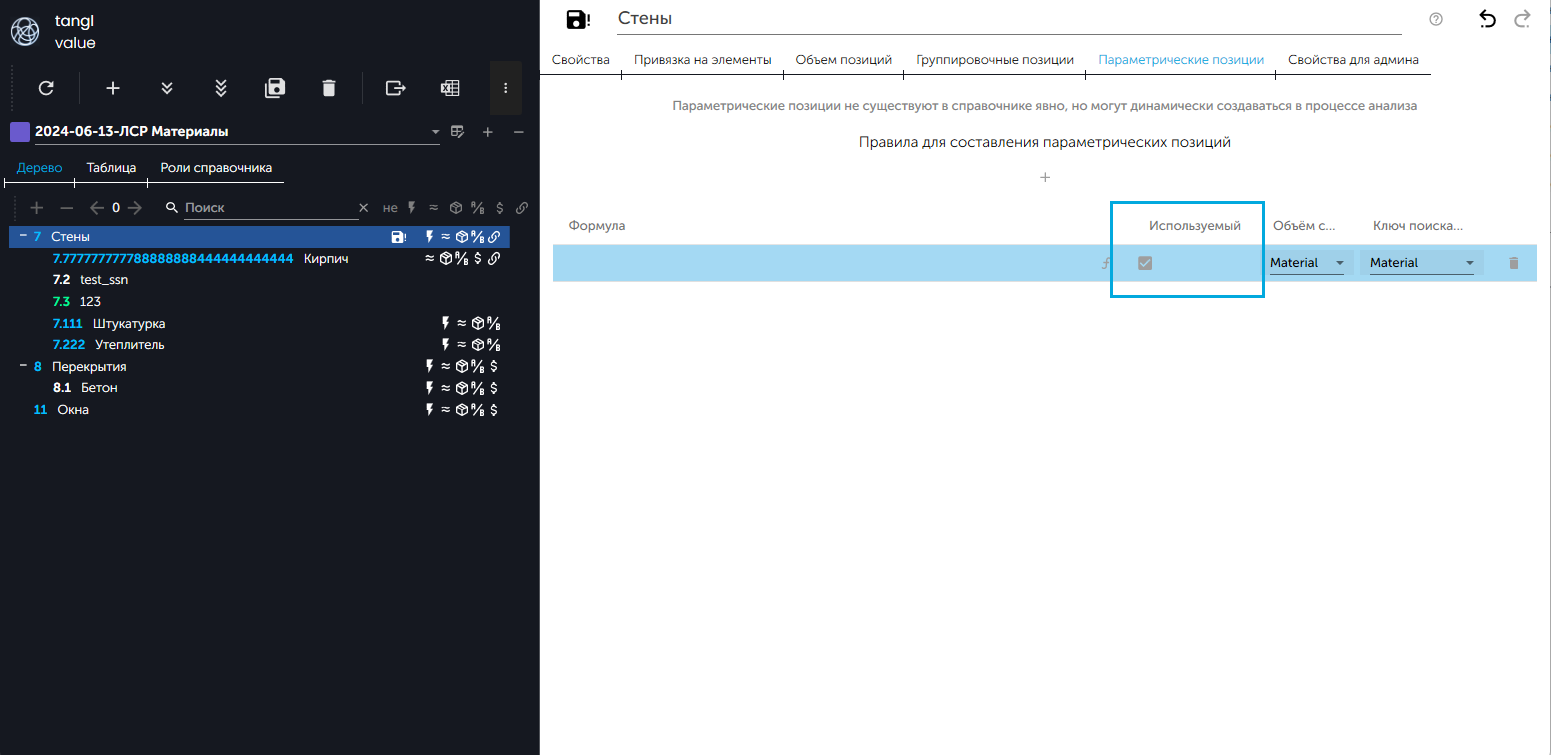1551x755 pixels.
Task: Click the trash icon in the left toolbar
Action: coord(329,88)
